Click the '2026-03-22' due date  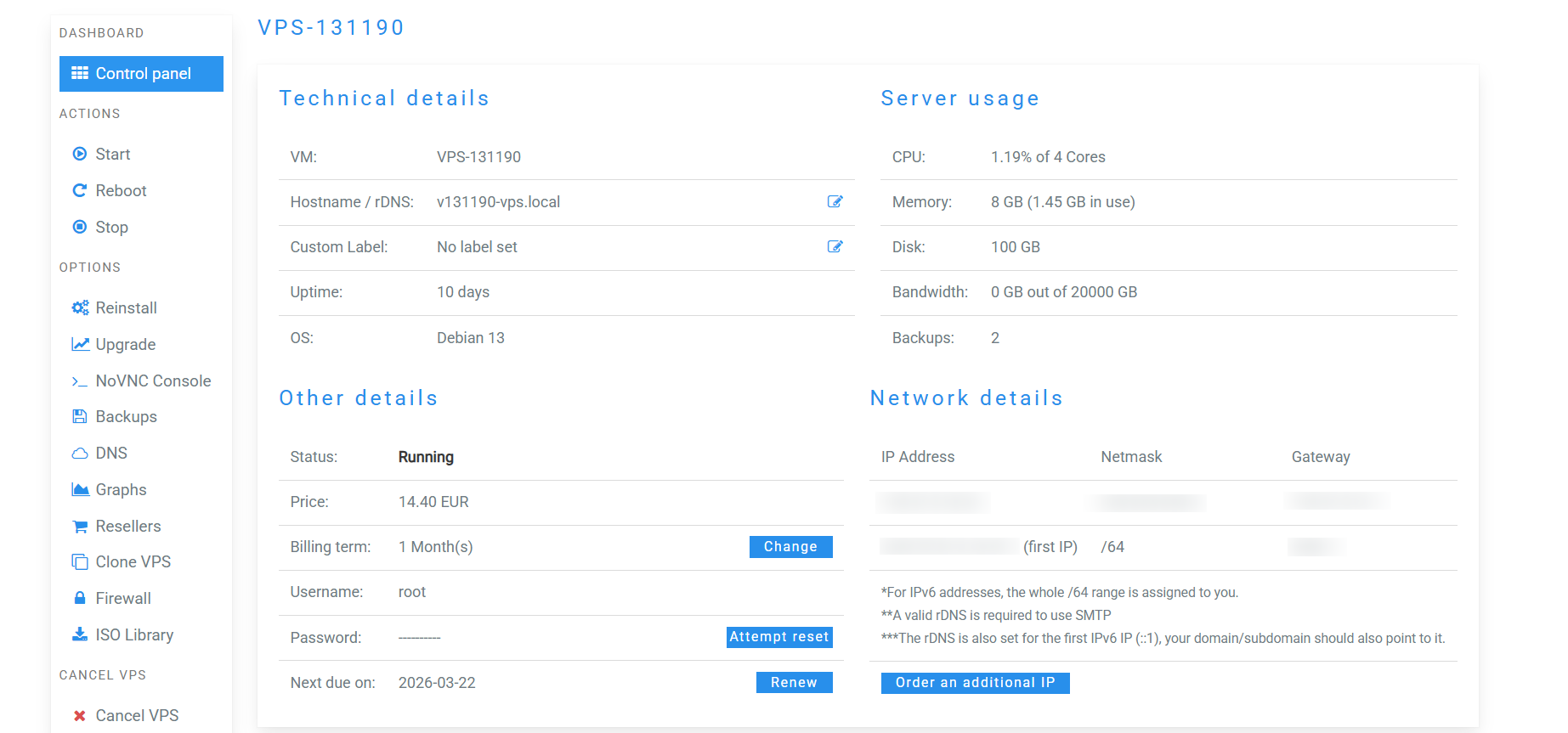(x=437, y=683)
